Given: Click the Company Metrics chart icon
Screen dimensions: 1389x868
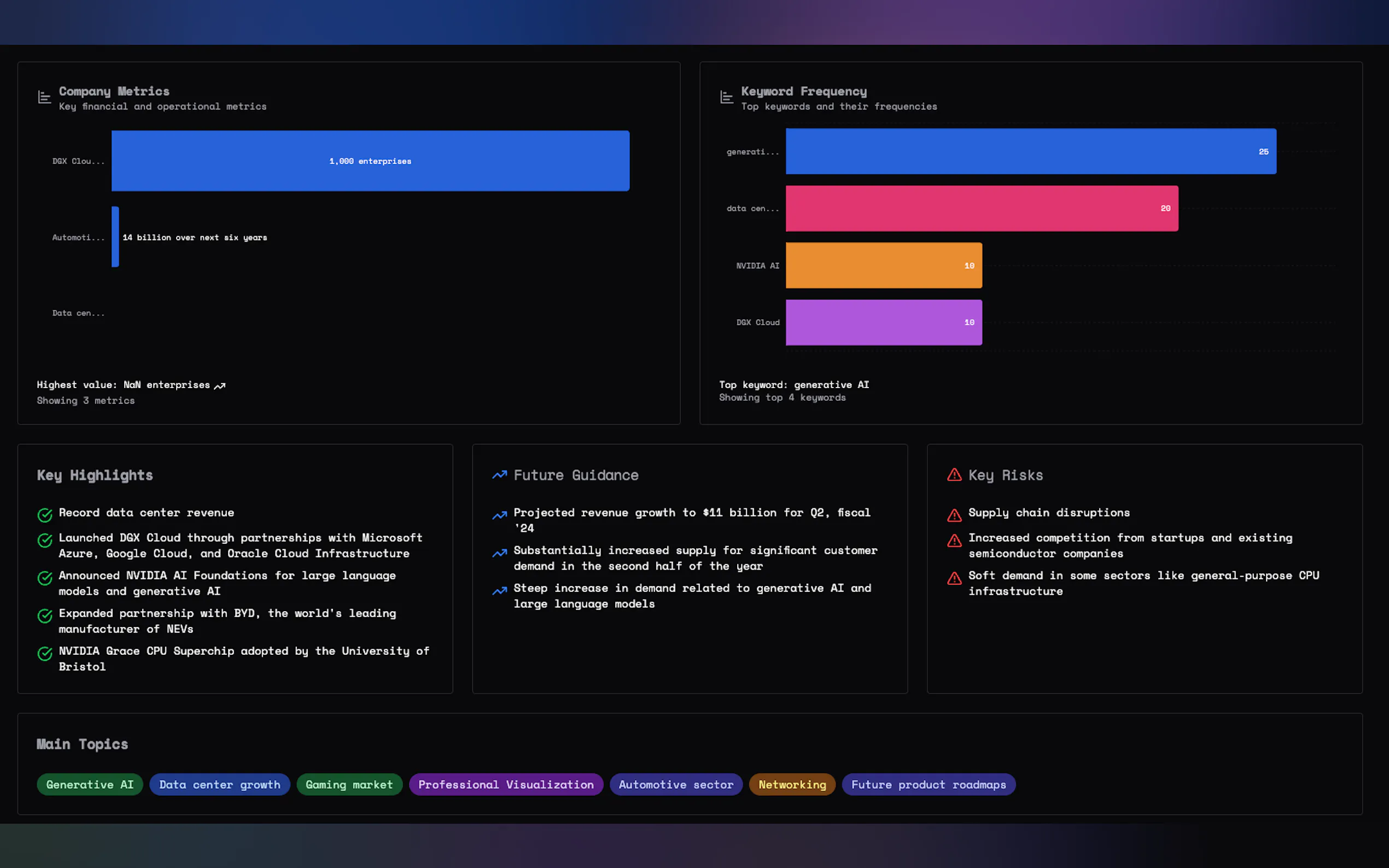Looking at the screenshot, I should [x=44, y=97].
